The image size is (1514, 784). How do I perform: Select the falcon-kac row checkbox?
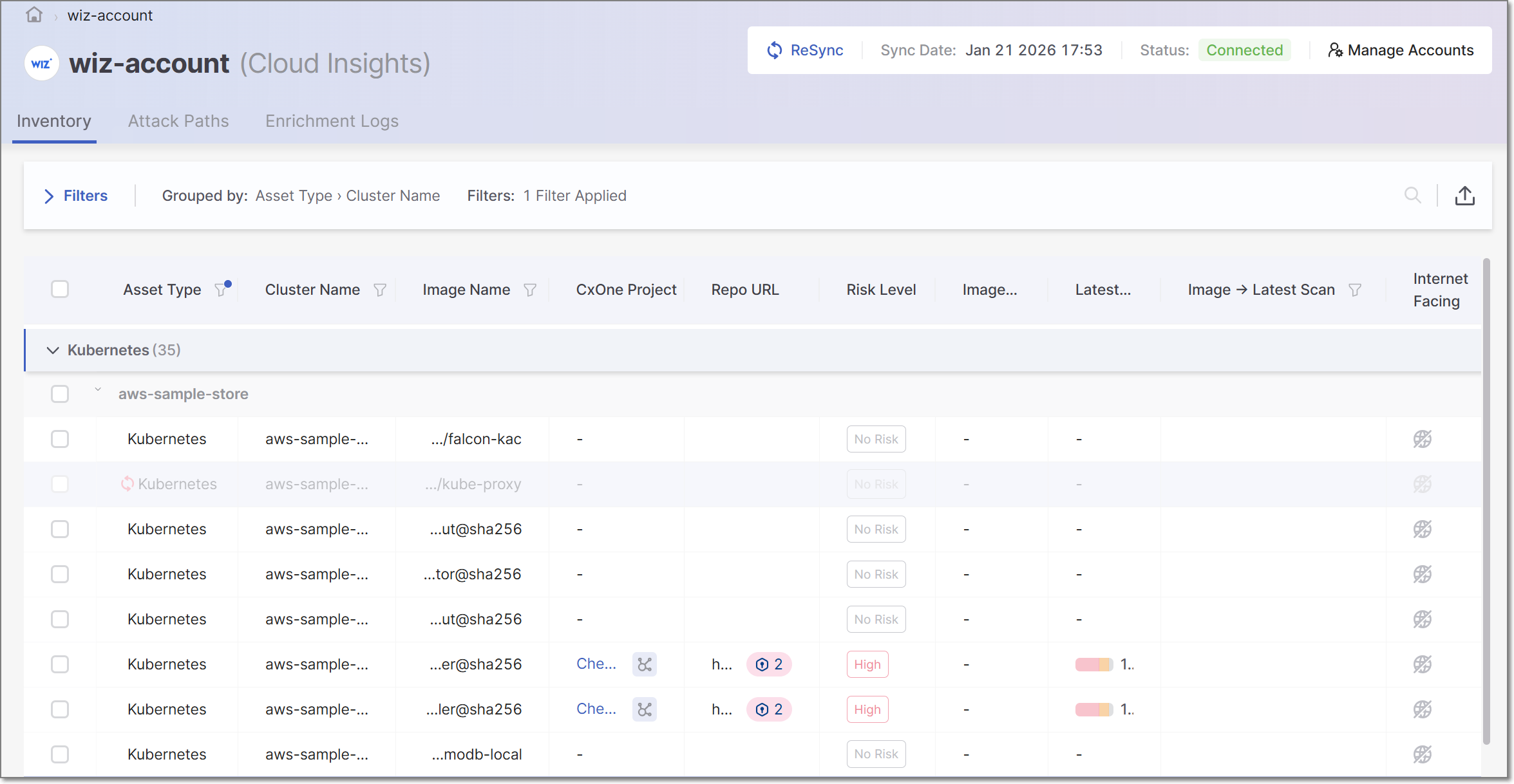coord(60,439)
